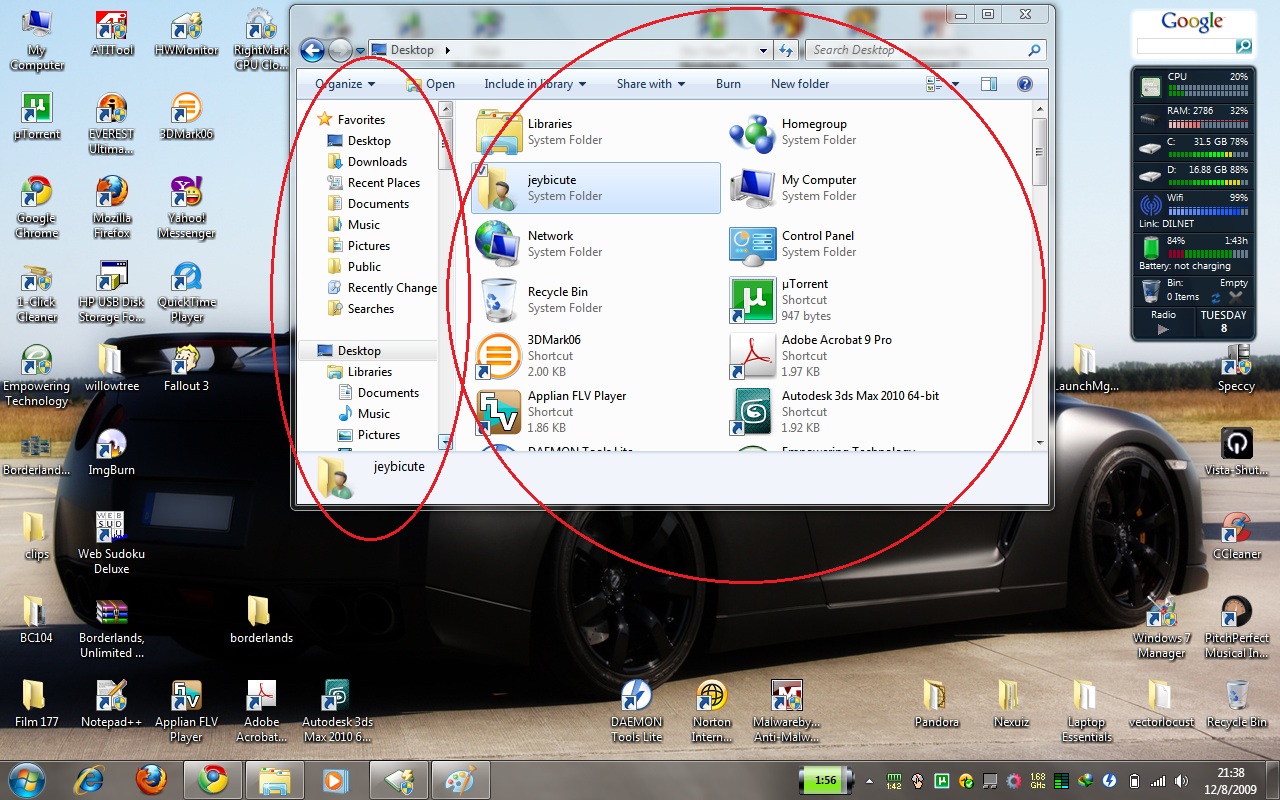Click the 'jeybicute' label in details pane
The height and width of the screenshot is (800, 1280).
point(399,467)
